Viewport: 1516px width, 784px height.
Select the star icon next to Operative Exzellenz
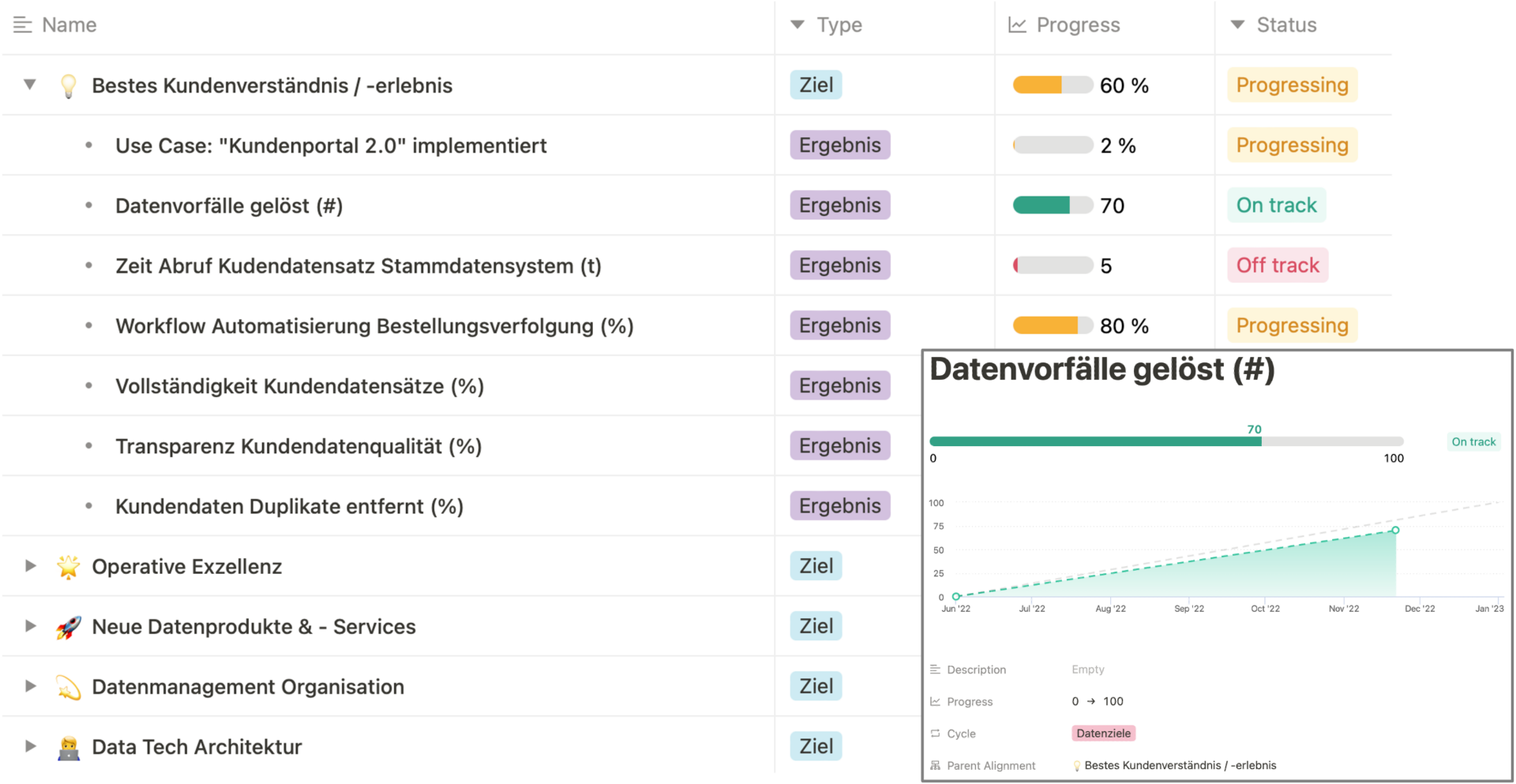pyautogui.click(x=69, y=566)
